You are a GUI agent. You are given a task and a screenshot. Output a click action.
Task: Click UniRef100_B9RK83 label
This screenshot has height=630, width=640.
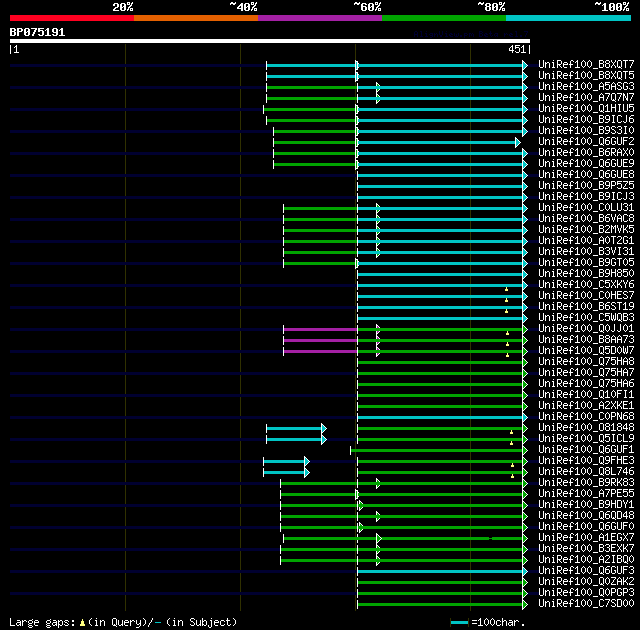coord(586,483)
